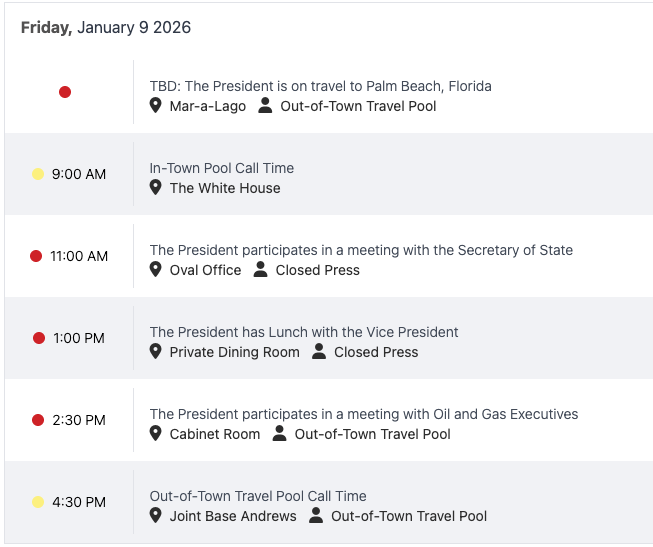Open the Secretary of State meeting event

point(361,250)
